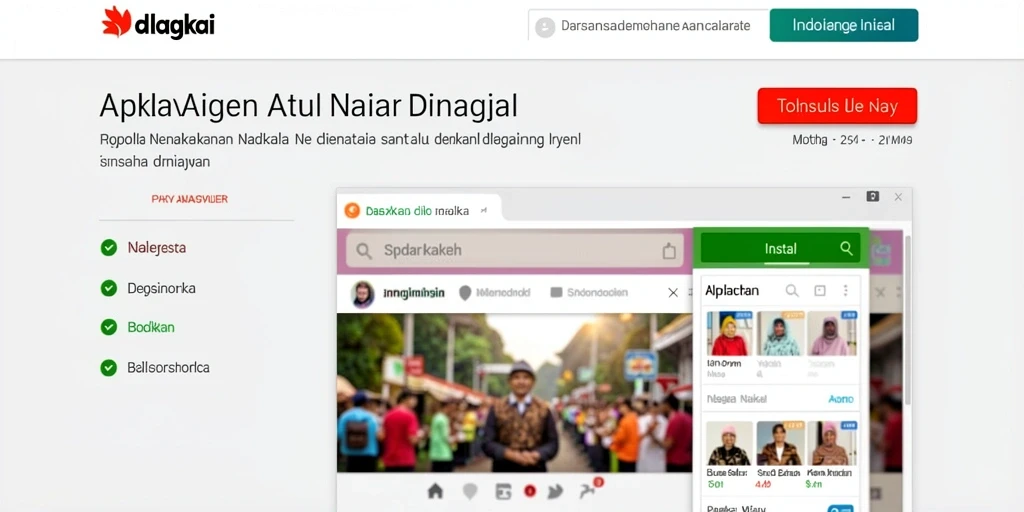Viewport: 1024px width, 512px height.
Task: Open the Kem Jnodan product thumbnail
Action: click(831, 443)
